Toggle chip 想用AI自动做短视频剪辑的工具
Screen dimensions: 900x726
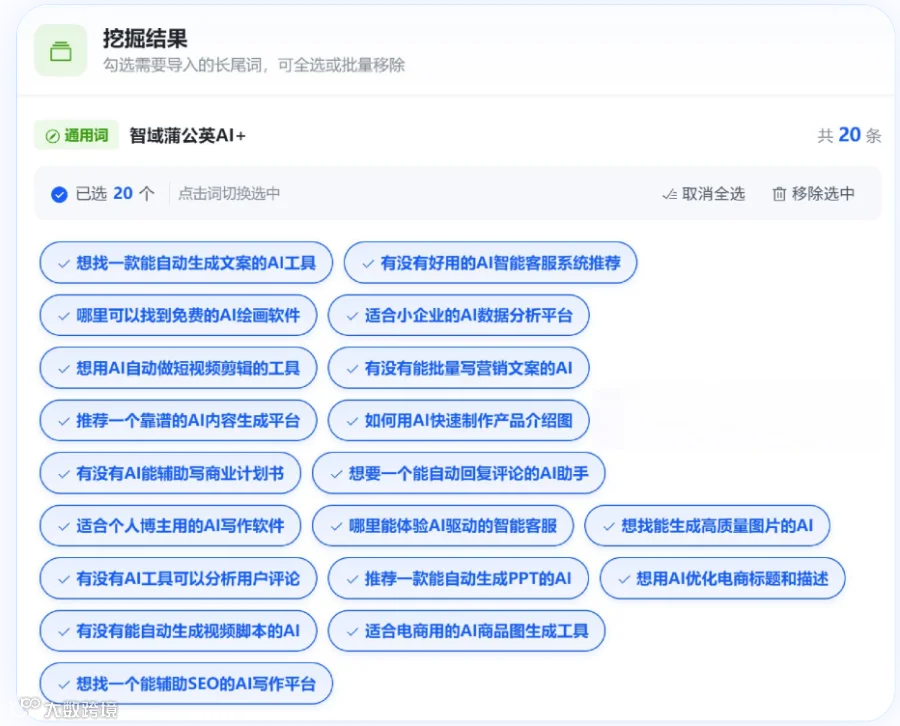[x=178, y=368]
